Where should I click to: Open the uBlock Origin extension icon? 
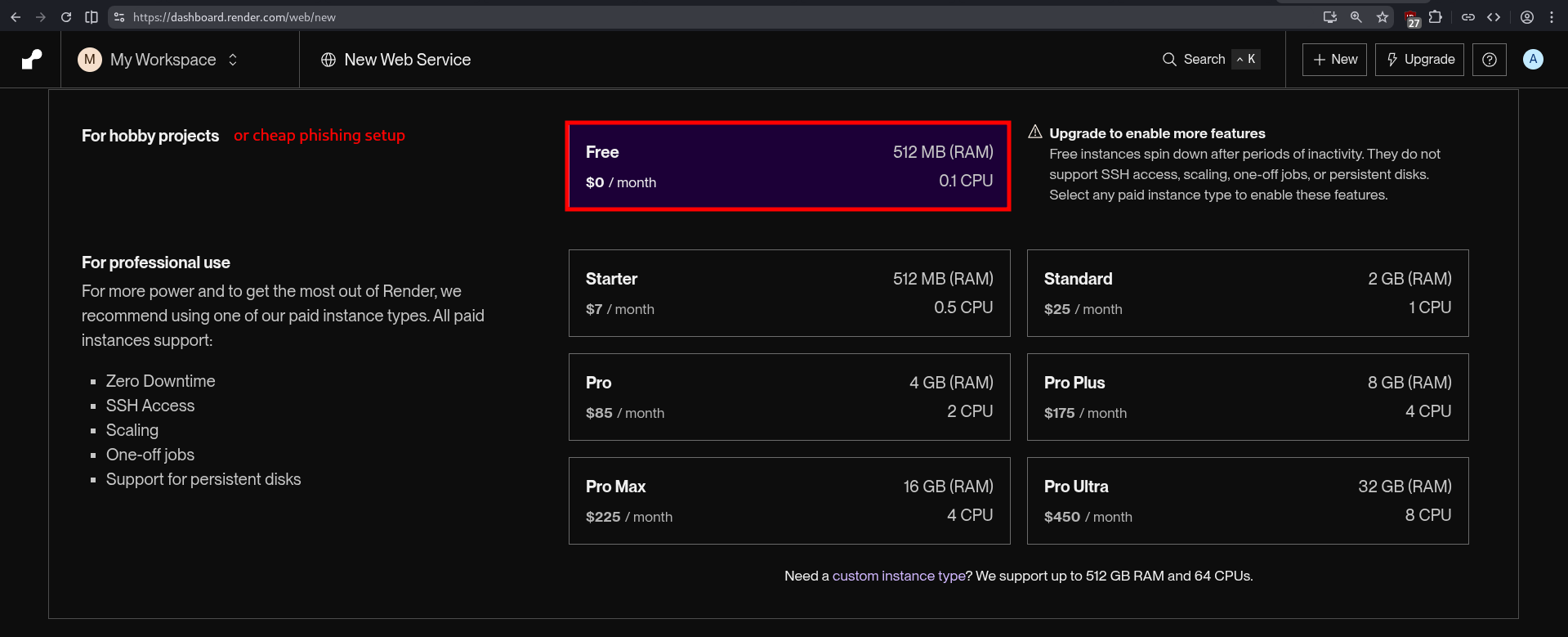pos(1411,17)
